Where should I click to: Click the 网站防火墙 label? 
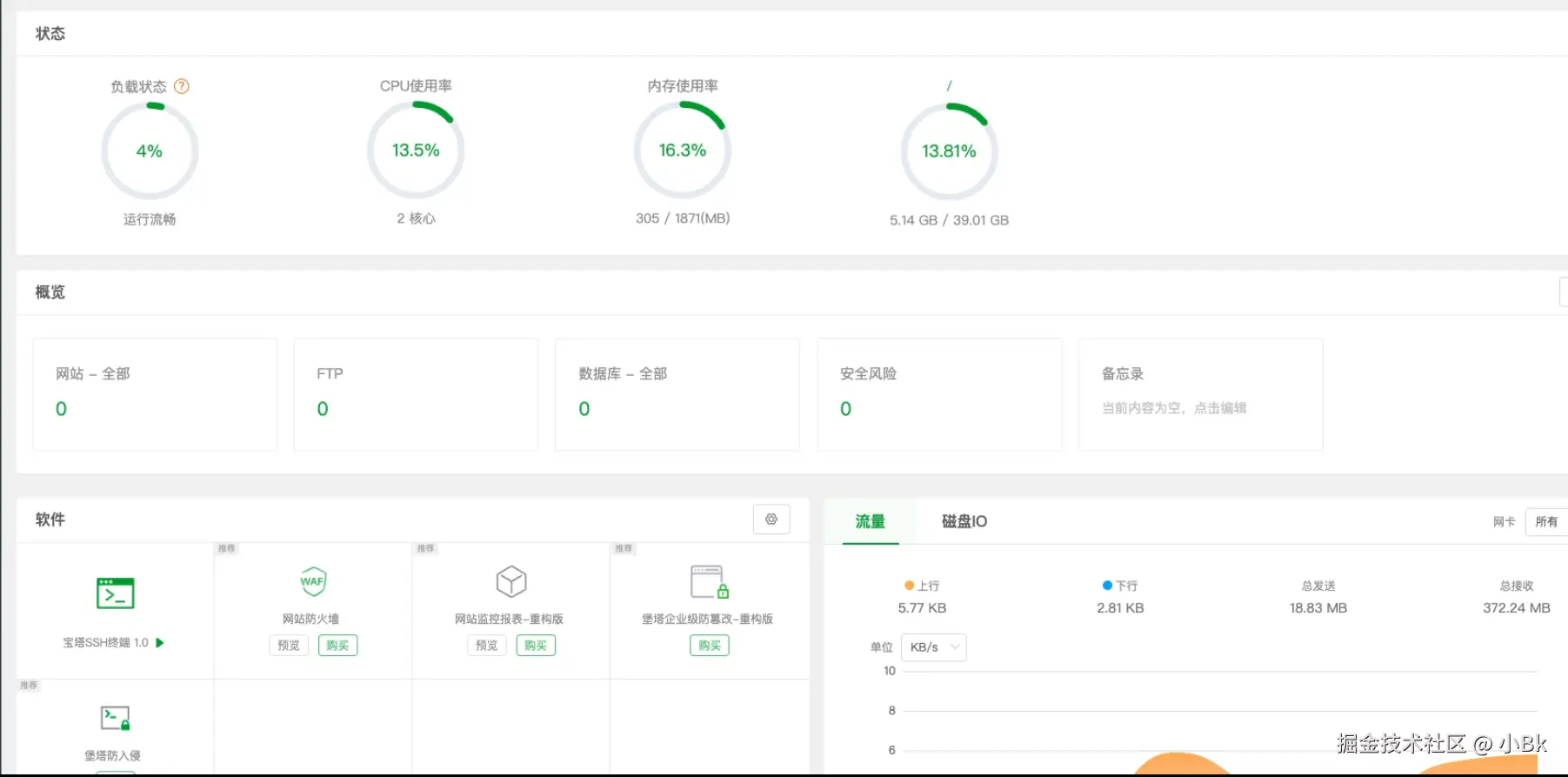310,619
